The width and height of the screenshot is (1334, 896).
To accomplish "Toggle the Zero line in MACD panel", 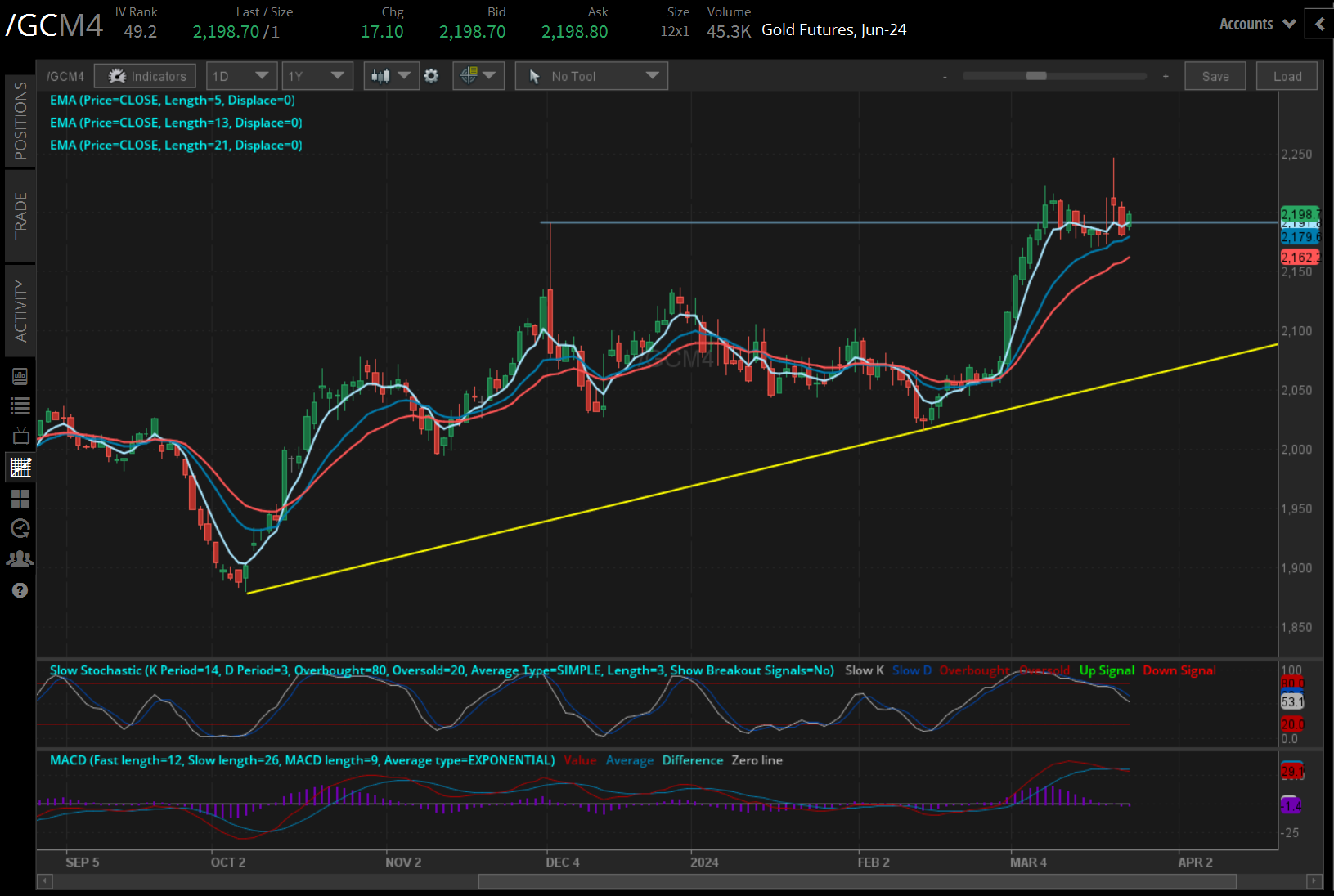I will click(756, 760).
